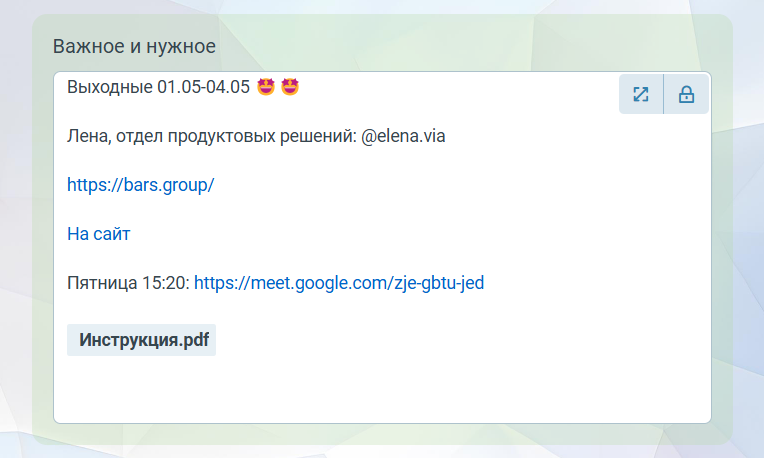Image resolution: width=764 pixels, height=458 pixels.
Task: Click the name "Лена" in the note
Action: coord(86,136)
